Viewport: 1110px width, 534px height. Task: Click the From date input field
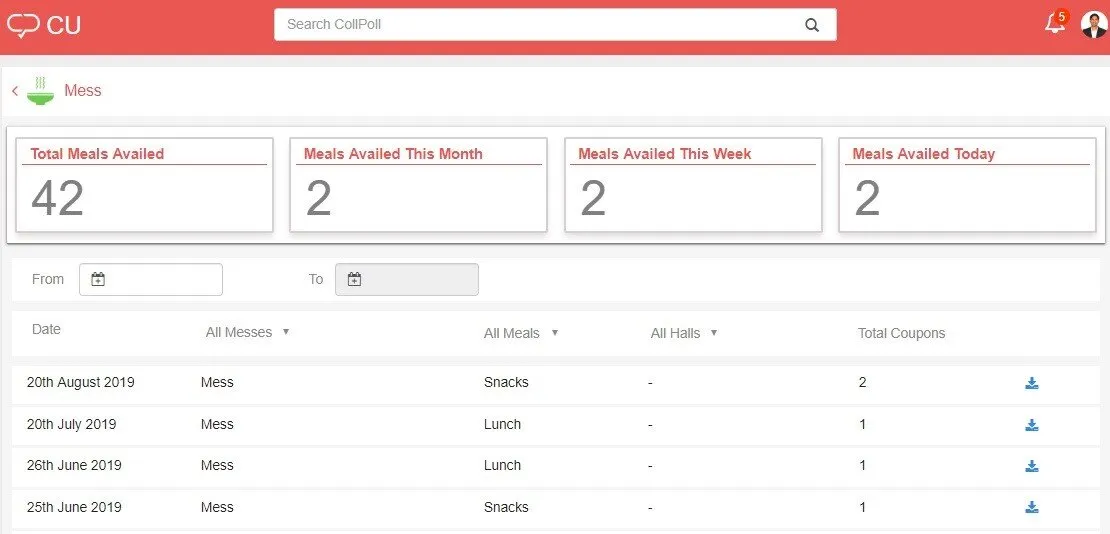(151, 280)
